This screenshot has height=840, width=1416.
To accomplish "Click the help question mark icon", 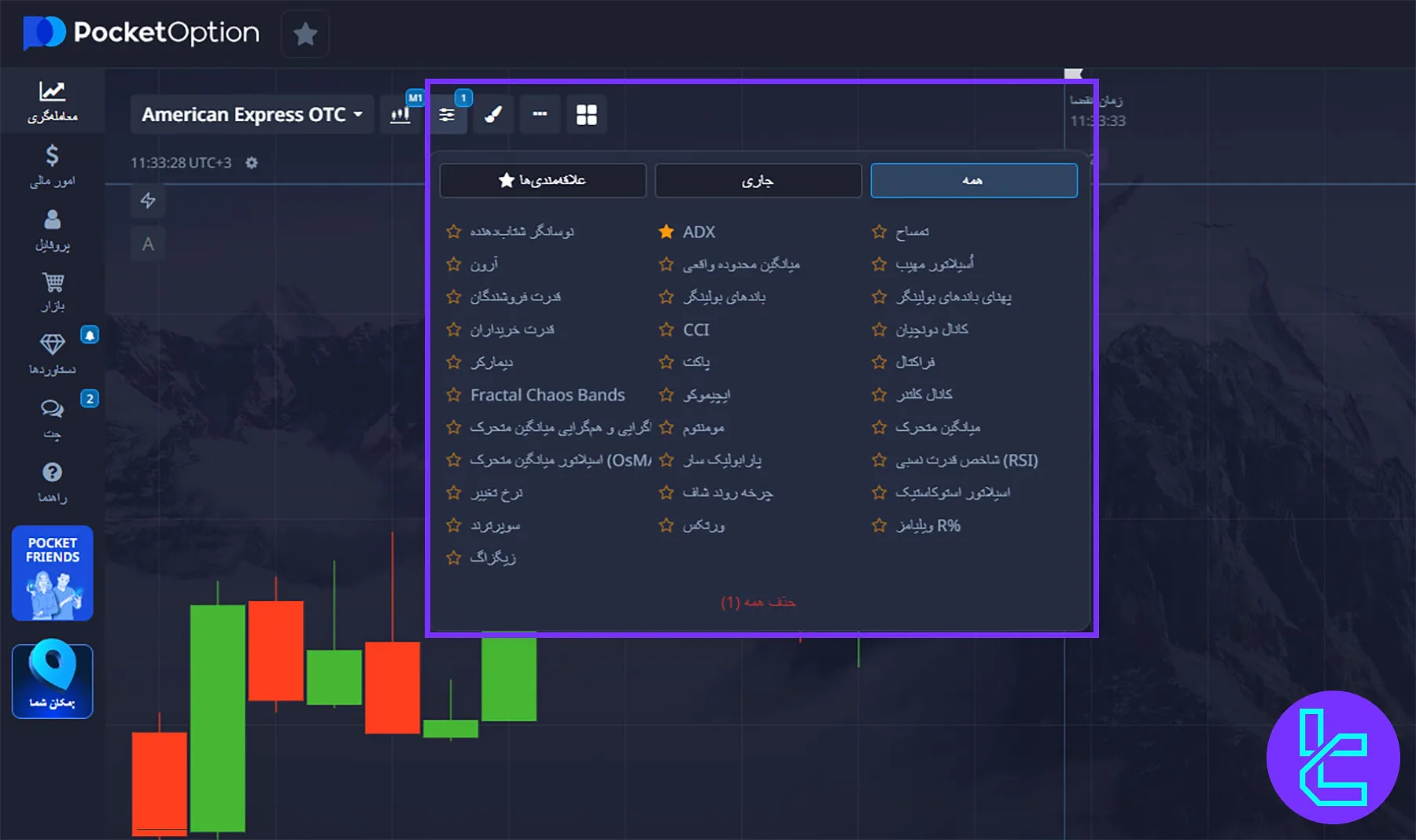I will 52,481.
